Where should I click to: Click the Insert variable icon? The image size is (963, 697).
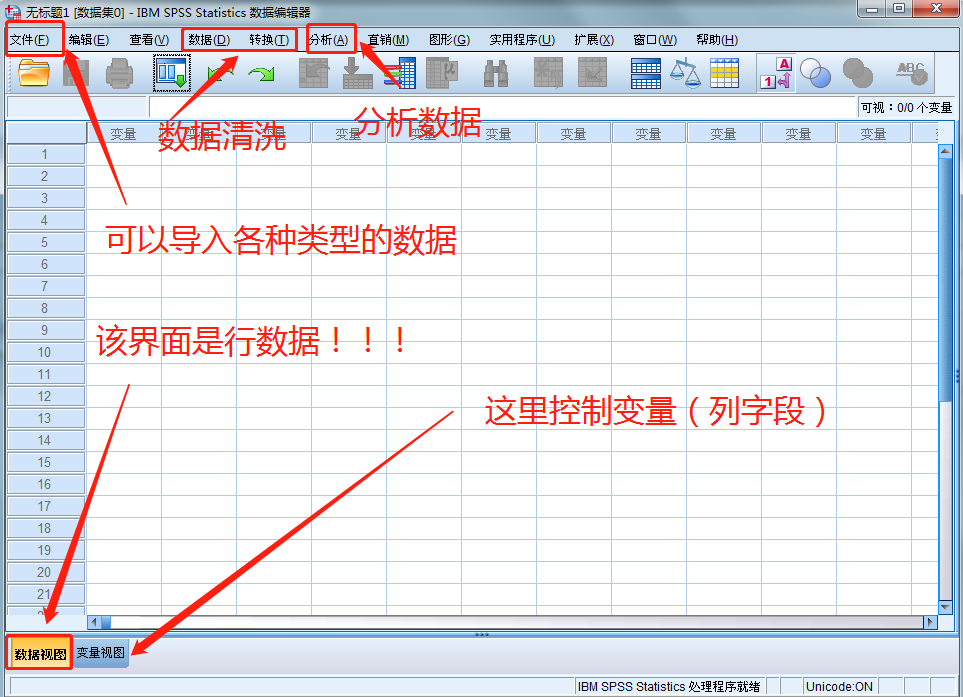(593, 73)
